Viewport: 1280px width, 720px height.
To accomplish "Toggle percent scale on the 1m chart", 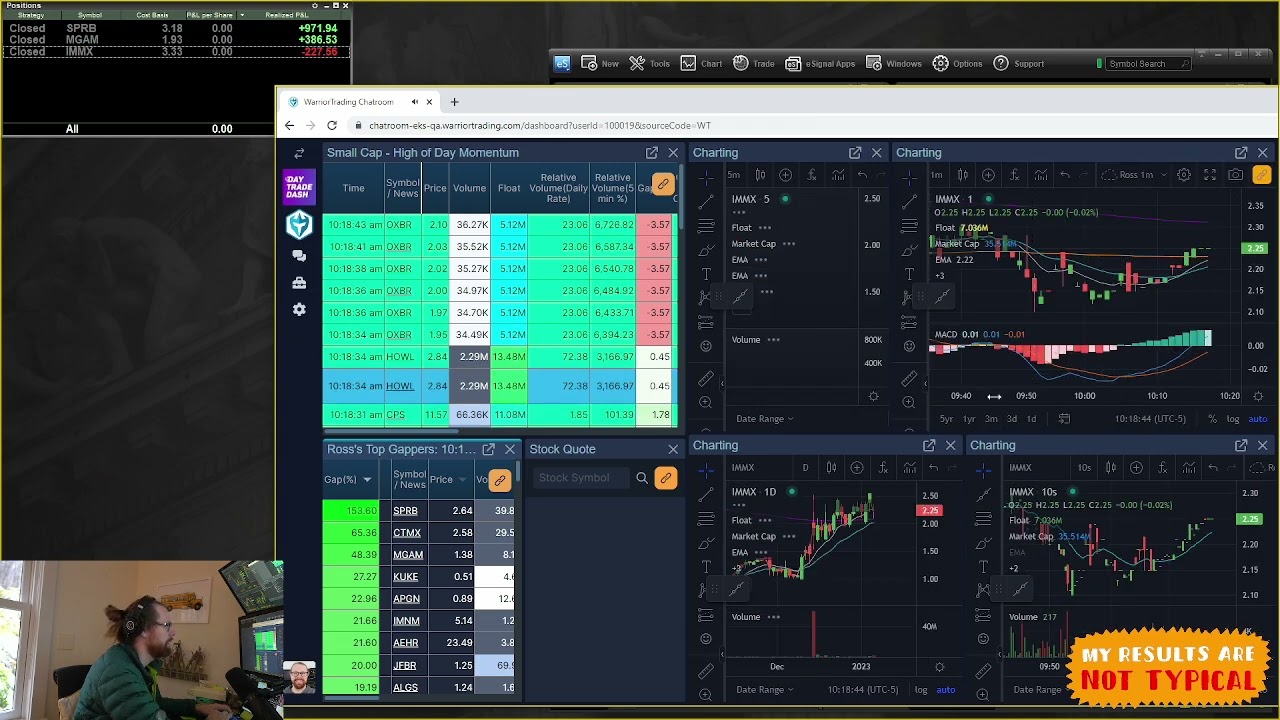I will [x=1212, y=419].
